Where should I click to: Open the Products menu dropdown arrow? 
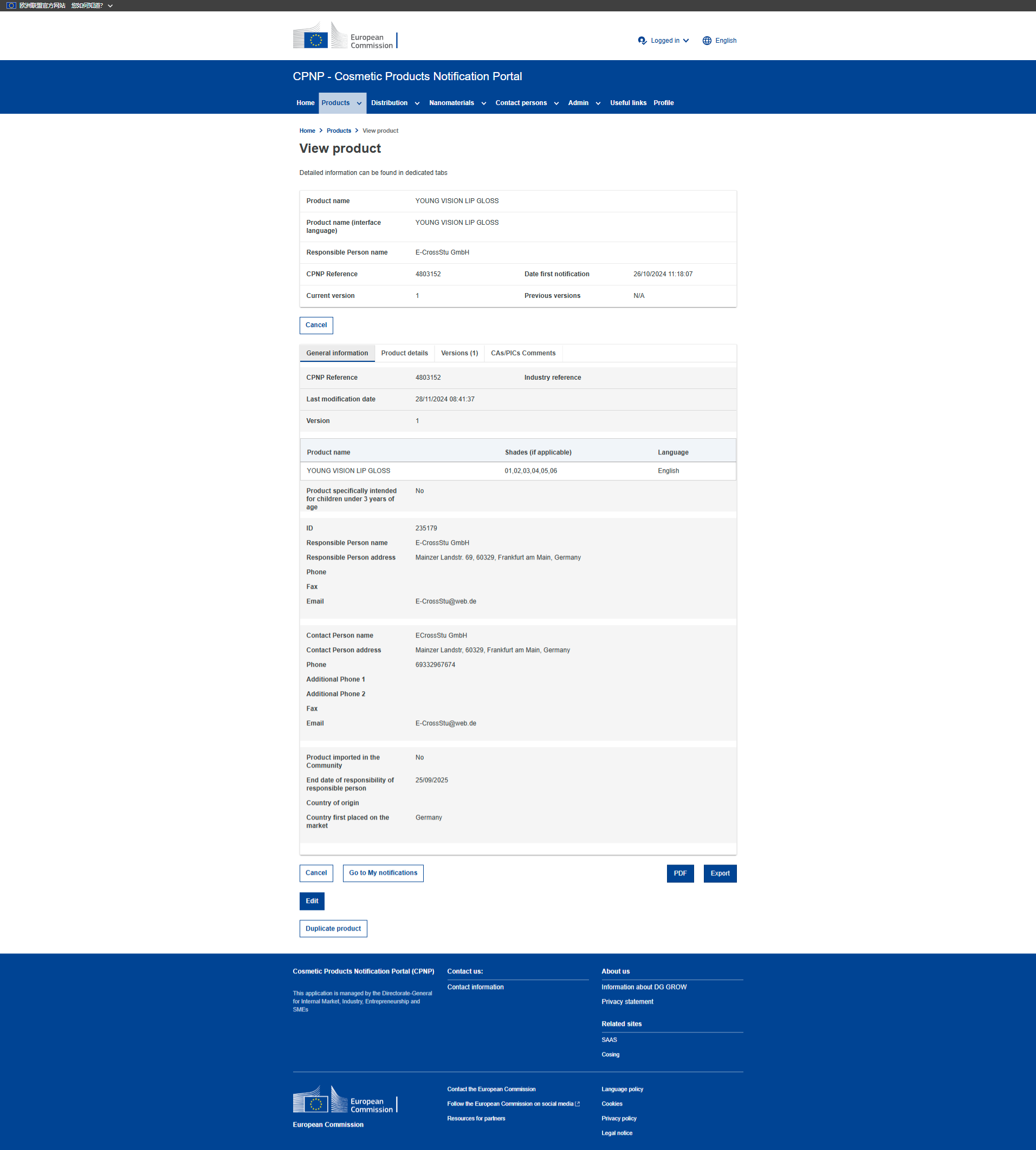click(359, 103)
